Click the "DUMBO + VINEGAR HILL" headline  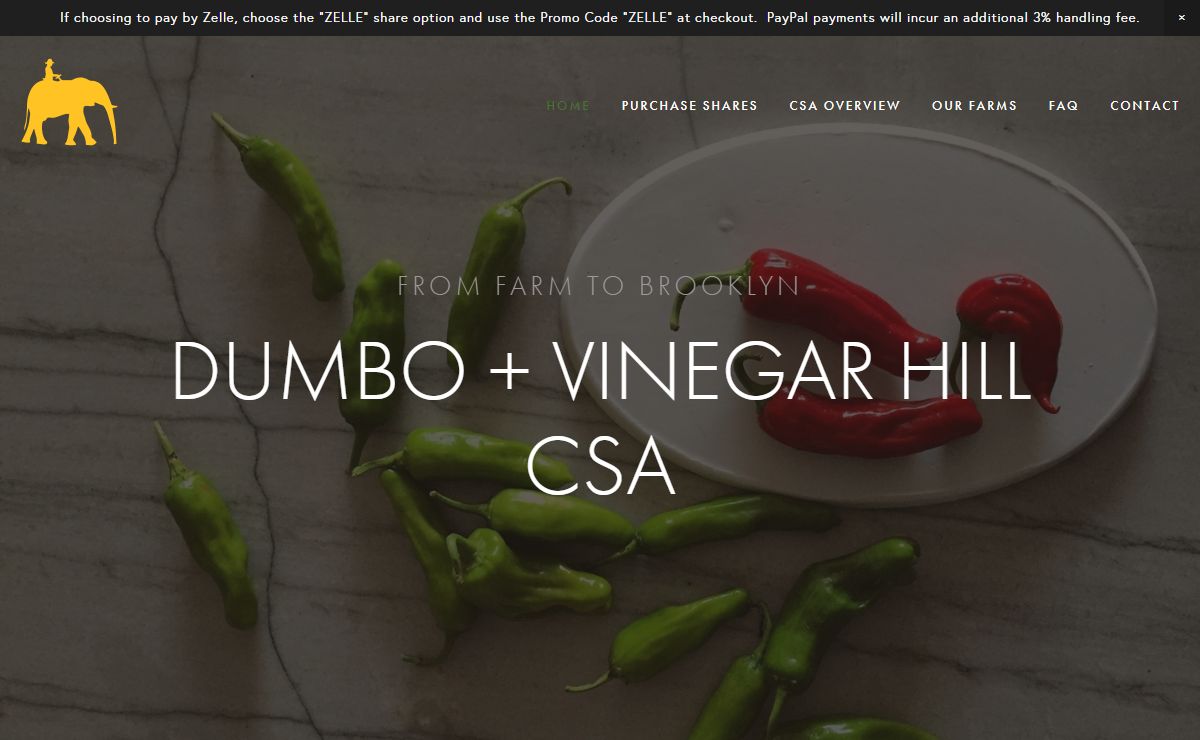pos(602,371)
